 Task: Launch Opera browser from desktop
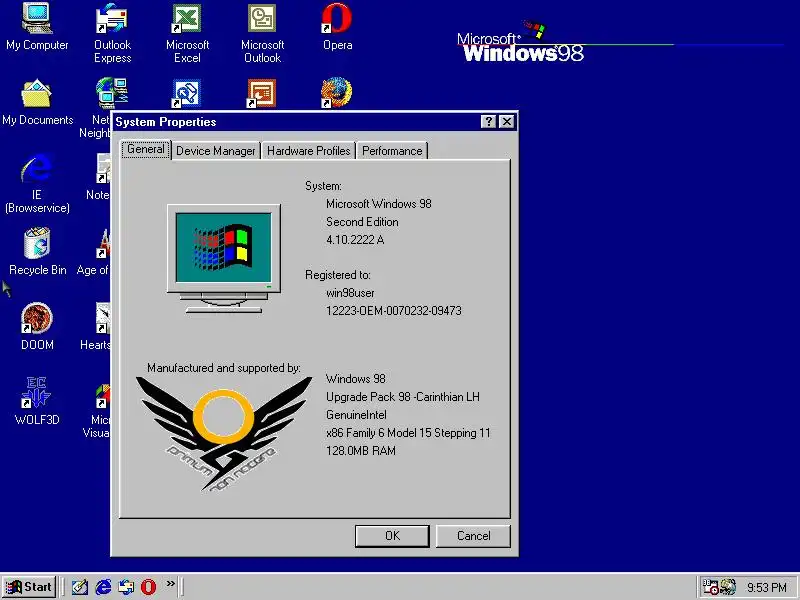tap(337, 26)
